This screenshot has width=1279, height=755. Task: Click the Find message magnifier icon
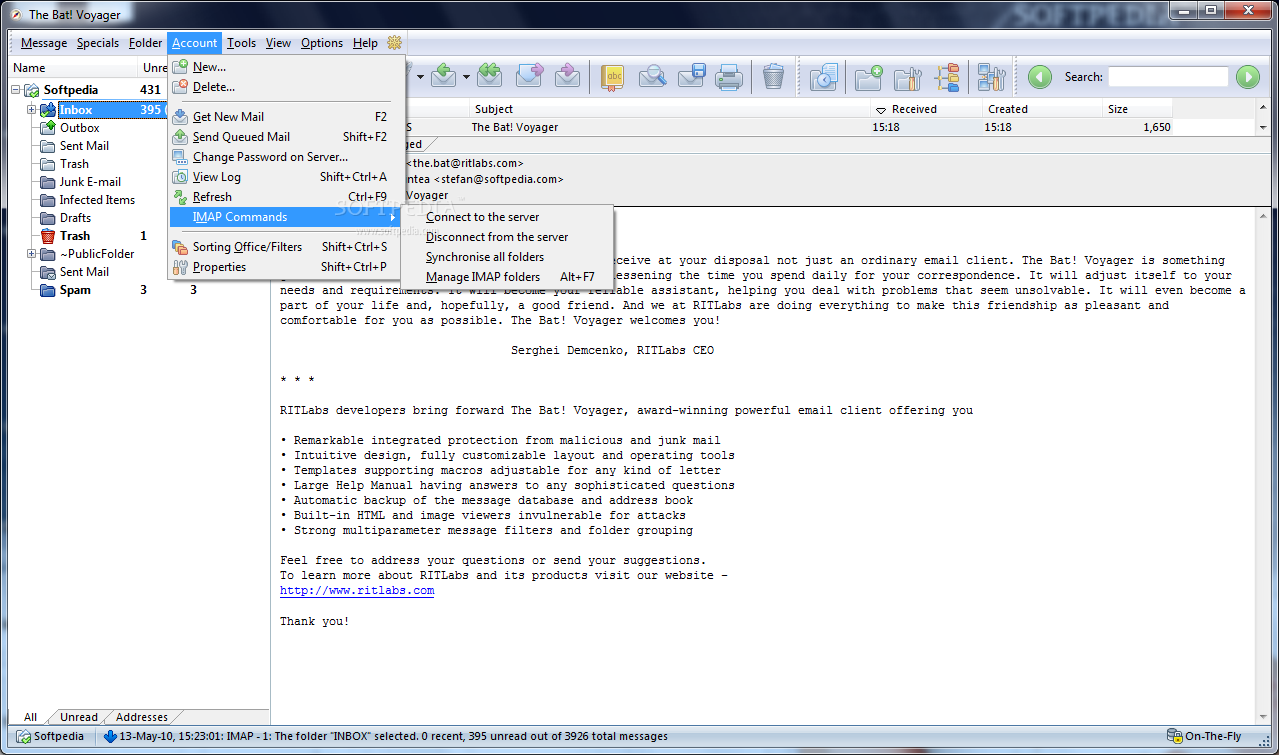[652, 76]
